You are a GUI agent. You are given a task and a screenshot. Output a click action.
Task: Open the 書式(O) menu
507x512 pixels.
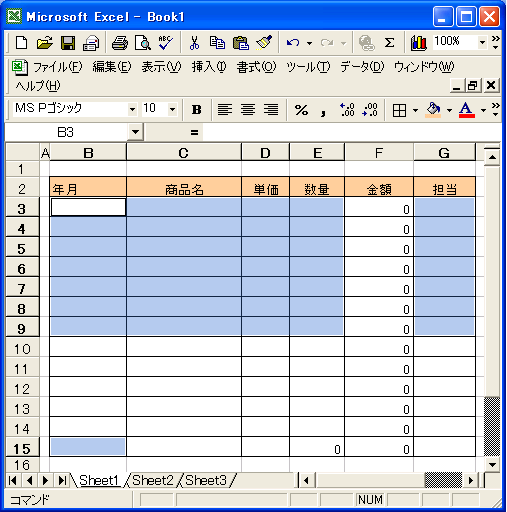[x=256, y=67]
